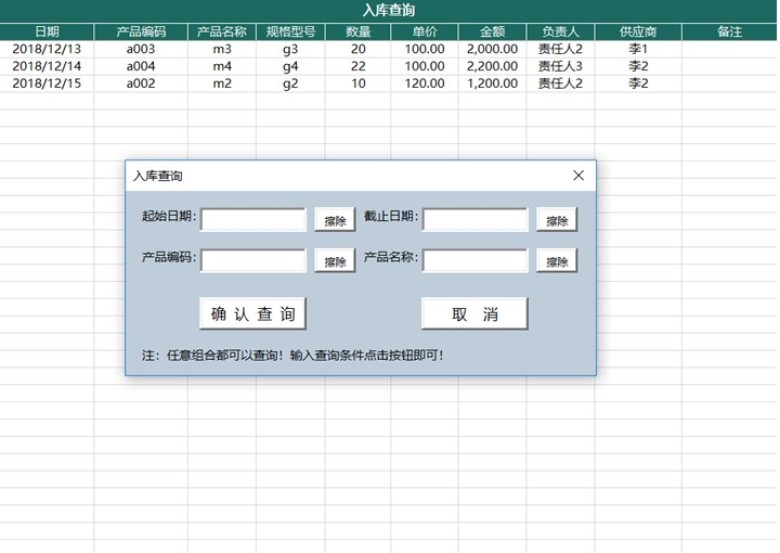Select the 数量 column header

coord(358,32)
